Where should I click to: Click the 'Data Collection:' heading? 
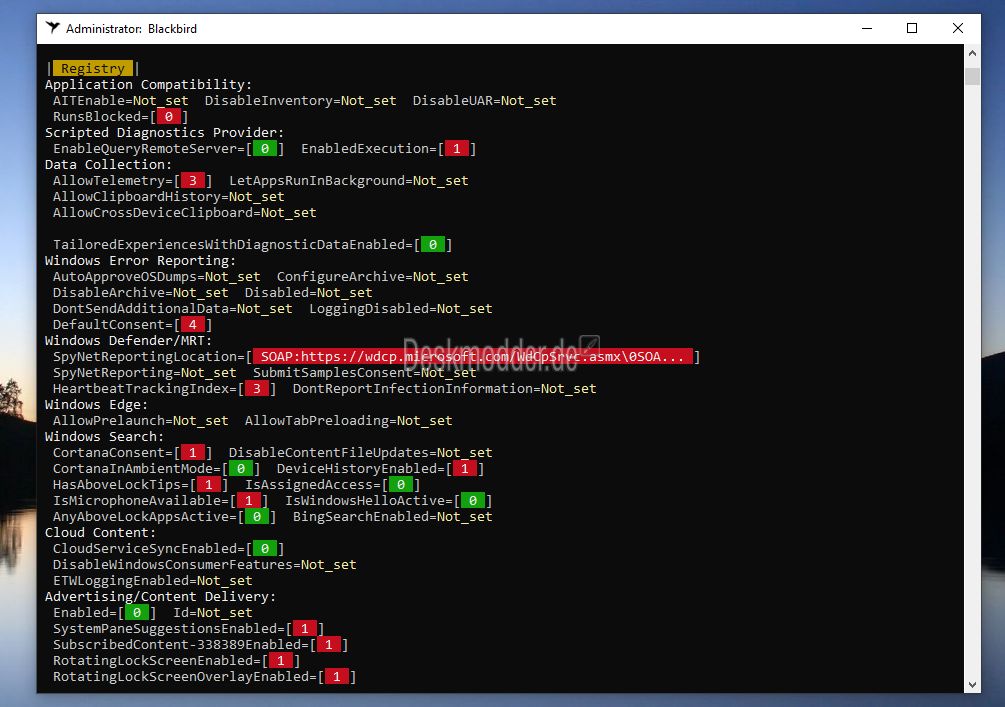[108, 165]
